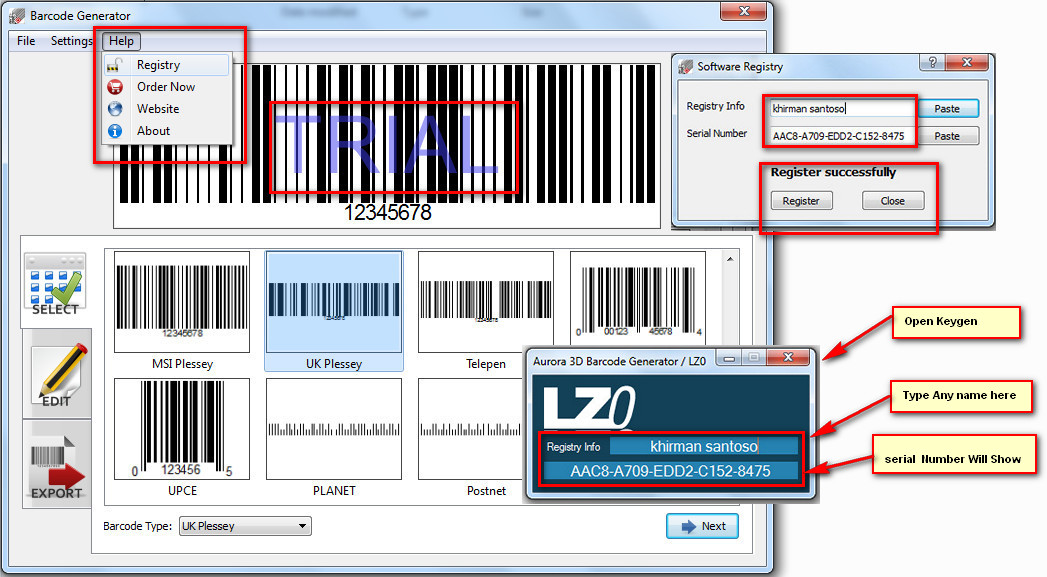Click the Barcode Type: label
Screen dimensions: 1047x577
click(138, 526)
